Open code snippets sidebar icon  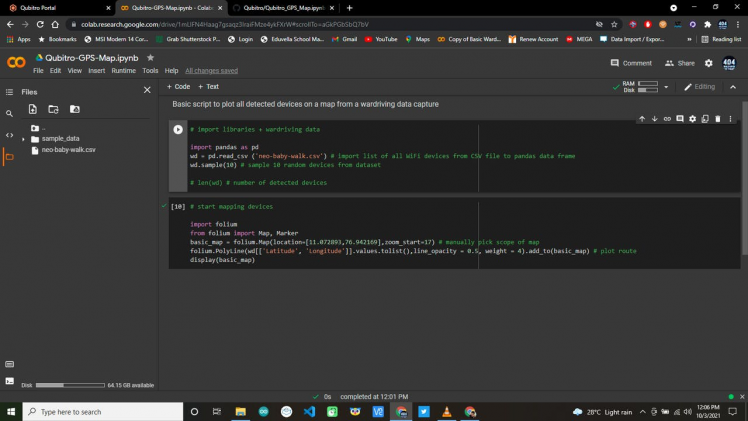[9, 135]
